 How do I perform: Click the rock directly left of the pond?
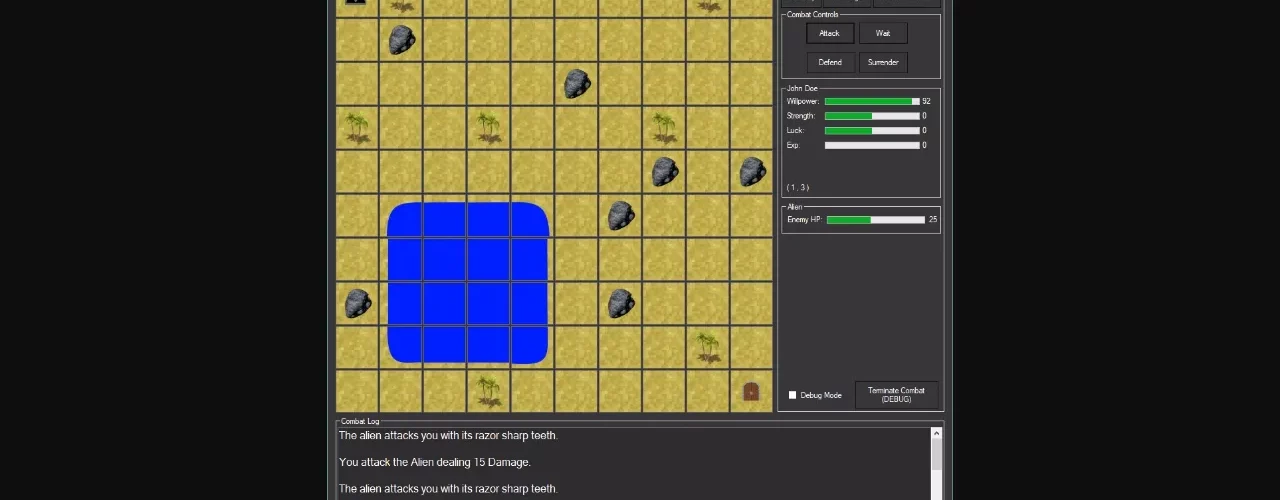(x=357, y=303)
